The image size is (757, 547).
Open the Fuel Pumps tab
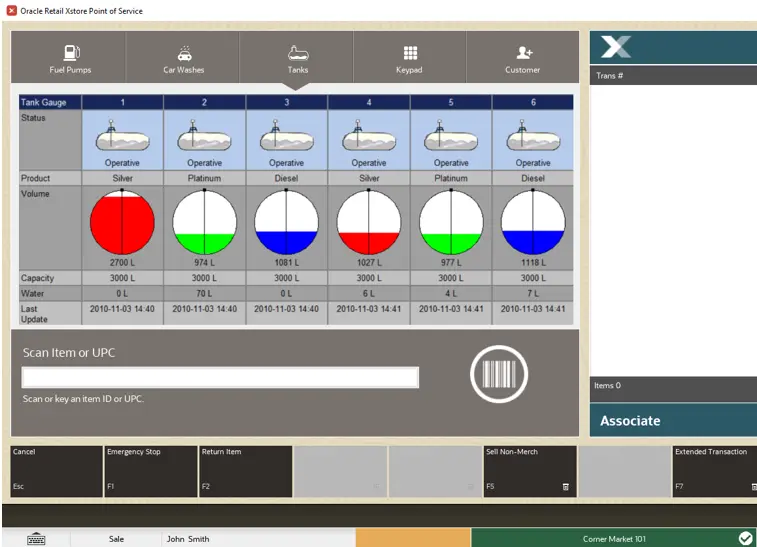click(x=70, y=58)
